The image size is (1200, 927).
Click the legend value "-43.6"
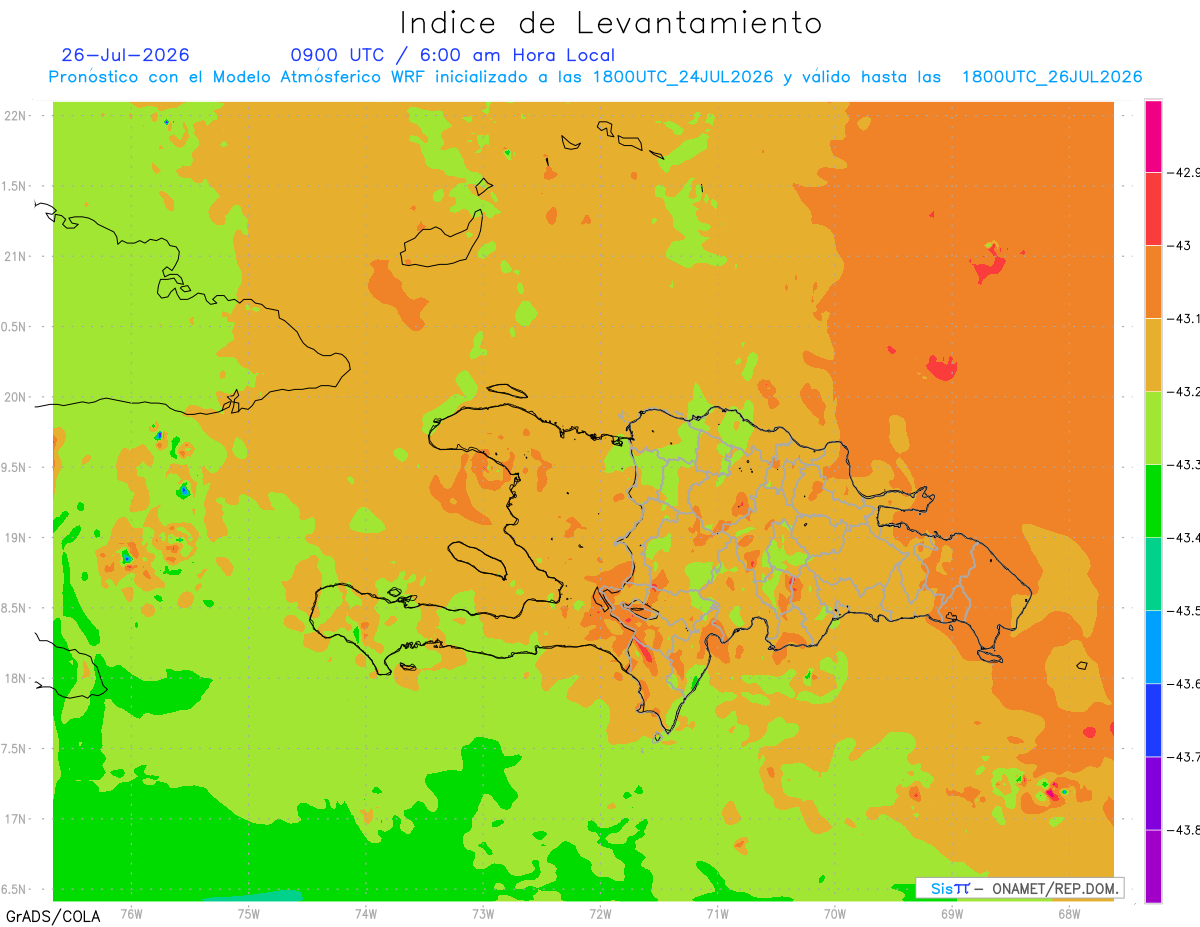click(1186, 684)
